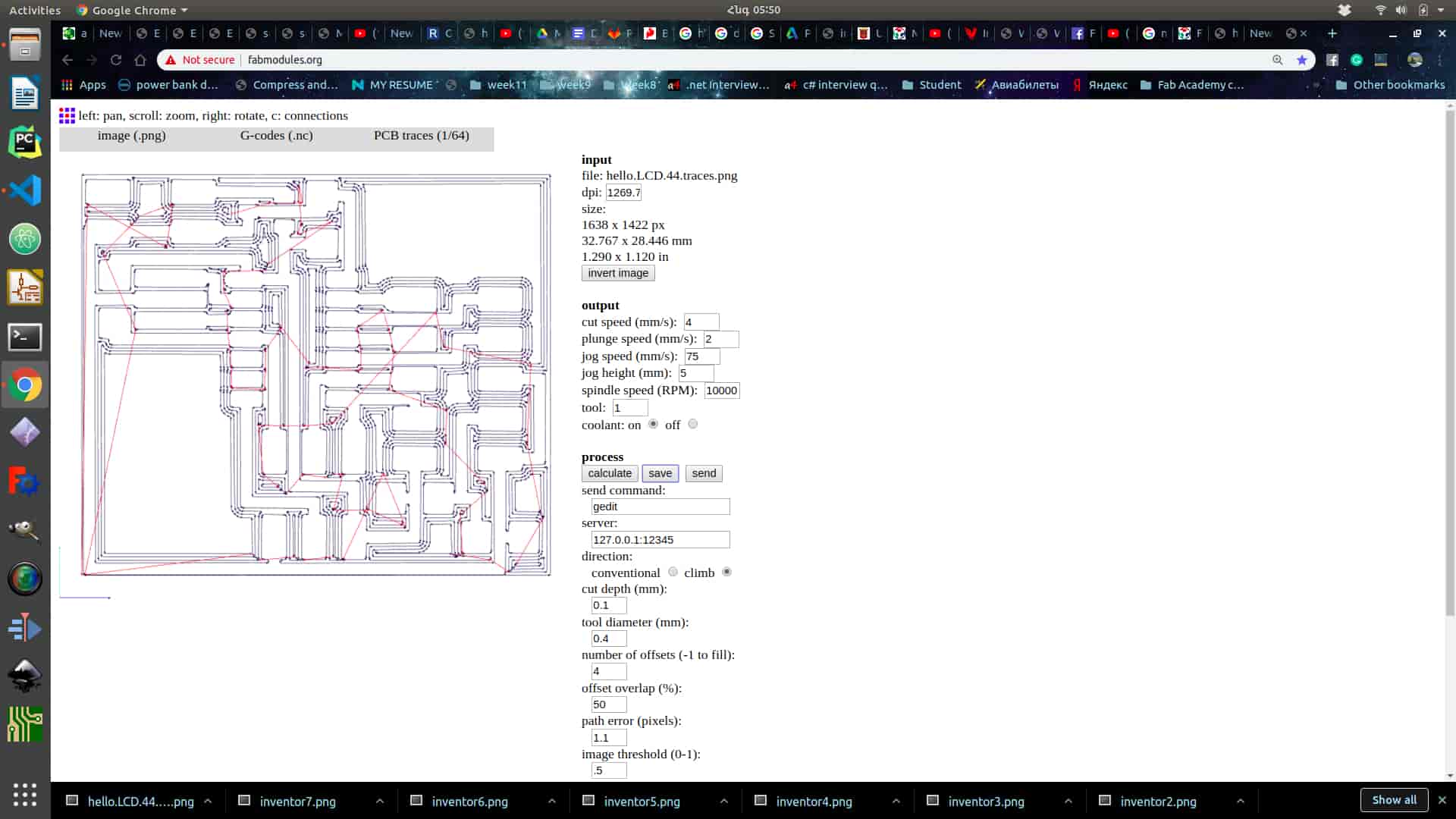Open Other bookmarks folder

1390,85
